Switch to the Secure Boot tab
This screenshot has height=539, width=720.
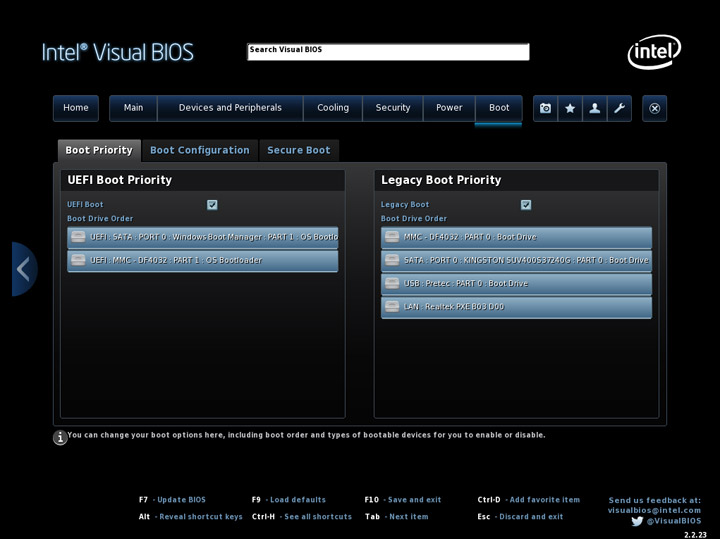[x=299, y=151]
